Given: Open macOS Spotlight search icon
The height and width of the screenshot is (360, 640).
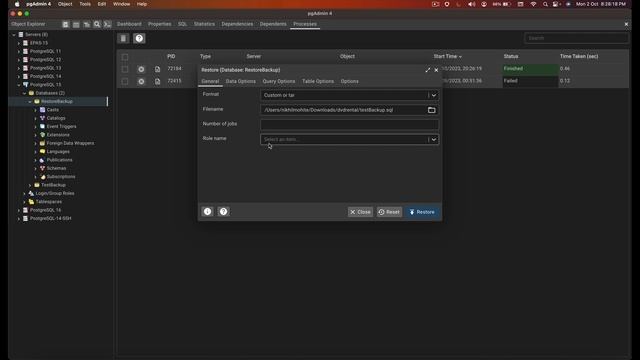Looking at the screenshot, I should (545, 4).
